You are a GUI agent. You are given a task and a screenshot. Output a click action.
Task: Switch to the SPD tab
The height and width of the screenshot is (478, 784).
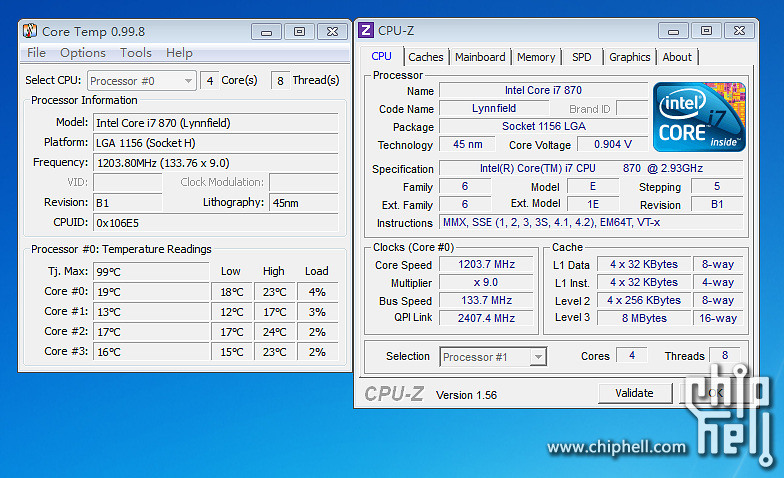(582, 57)
